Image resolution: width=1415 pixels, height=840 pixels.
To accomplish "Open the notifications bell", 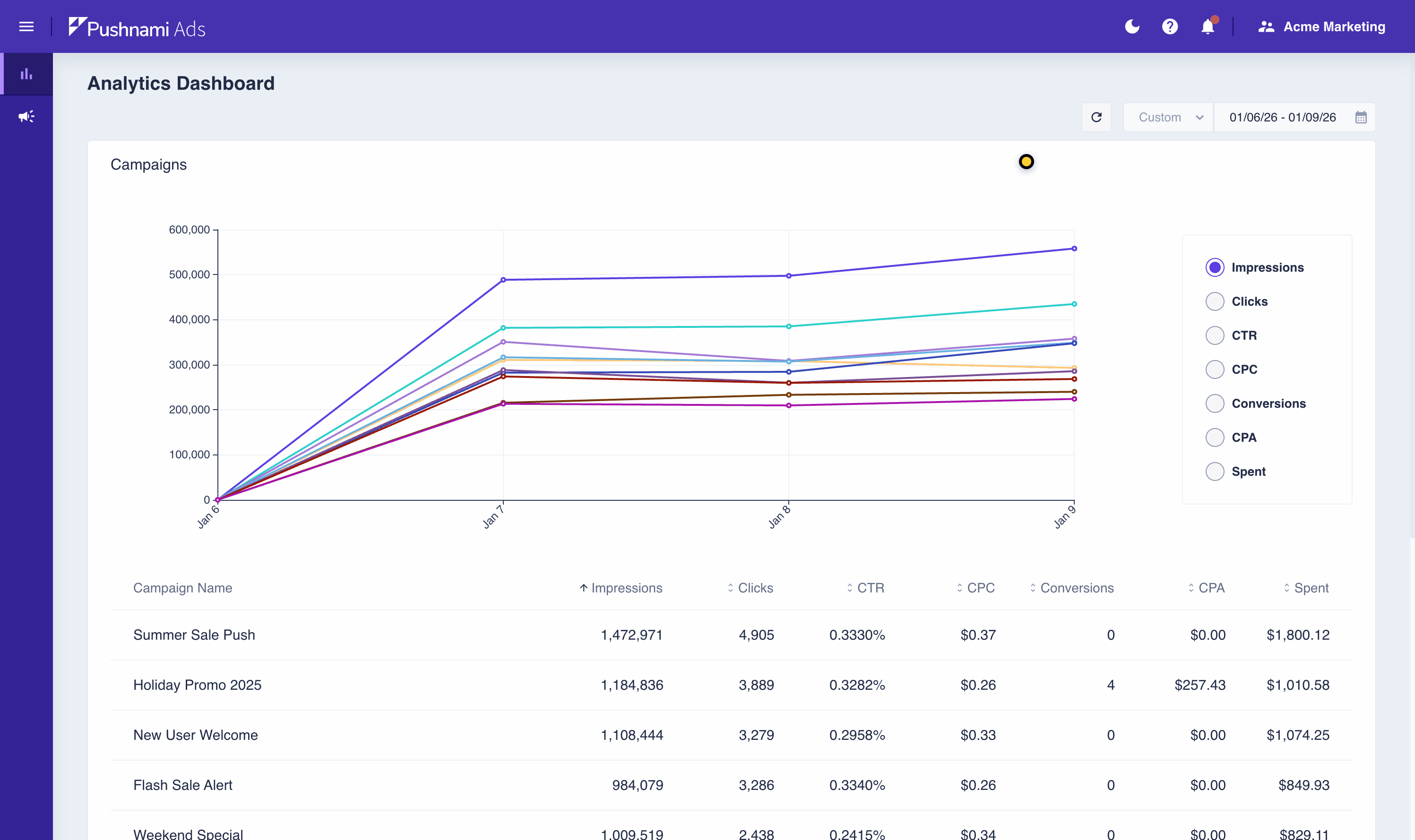I will [1207, 26].
